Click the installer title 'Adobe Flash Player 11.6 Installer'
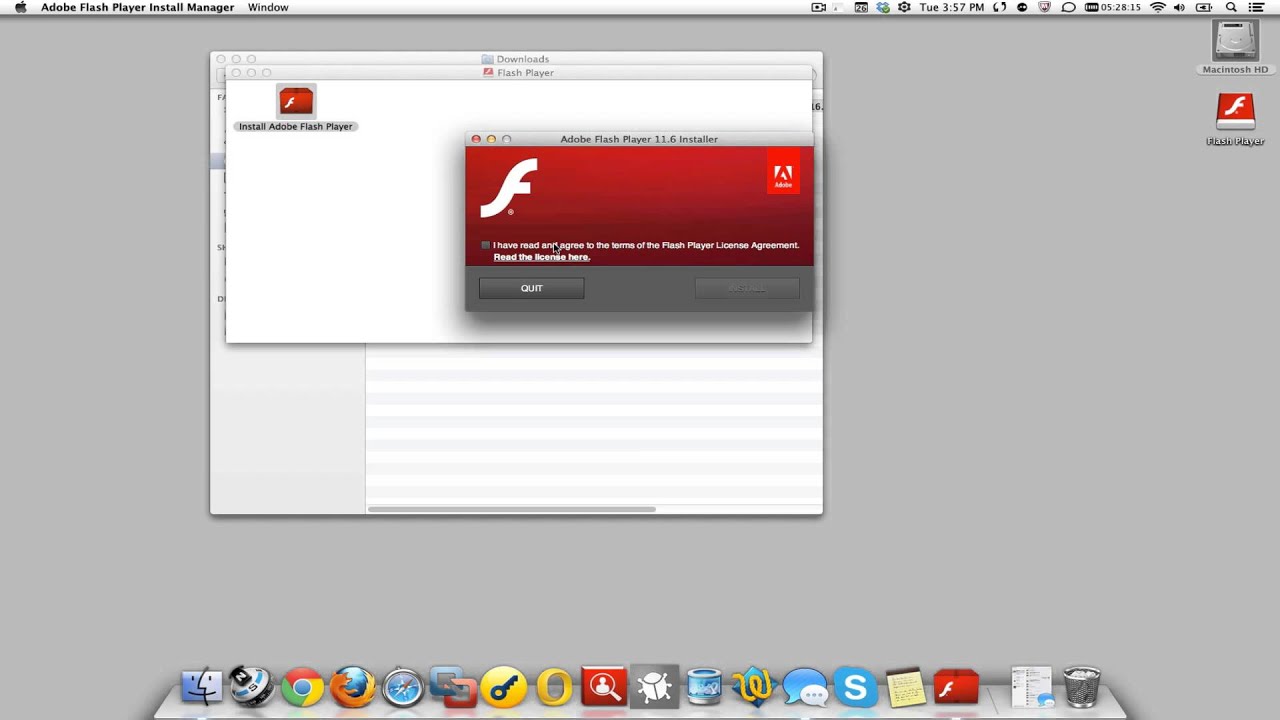Screen dimensions: 1280x720 639,139
